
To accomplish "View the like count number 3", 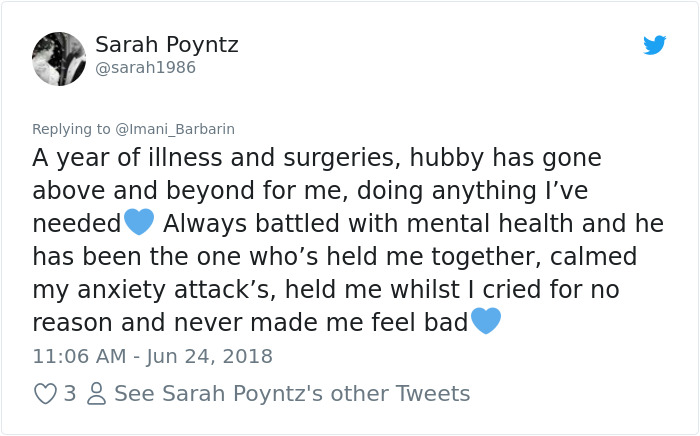I will 69,394.
